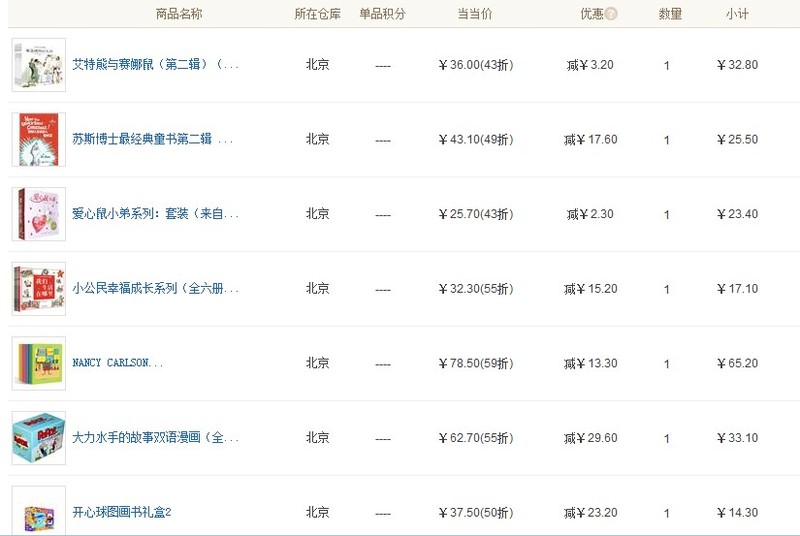Screen dimensions: 800x536
Task: Open the 艾特熊与赛娜鼠（第二辑） title link
Action: point(155,65)
